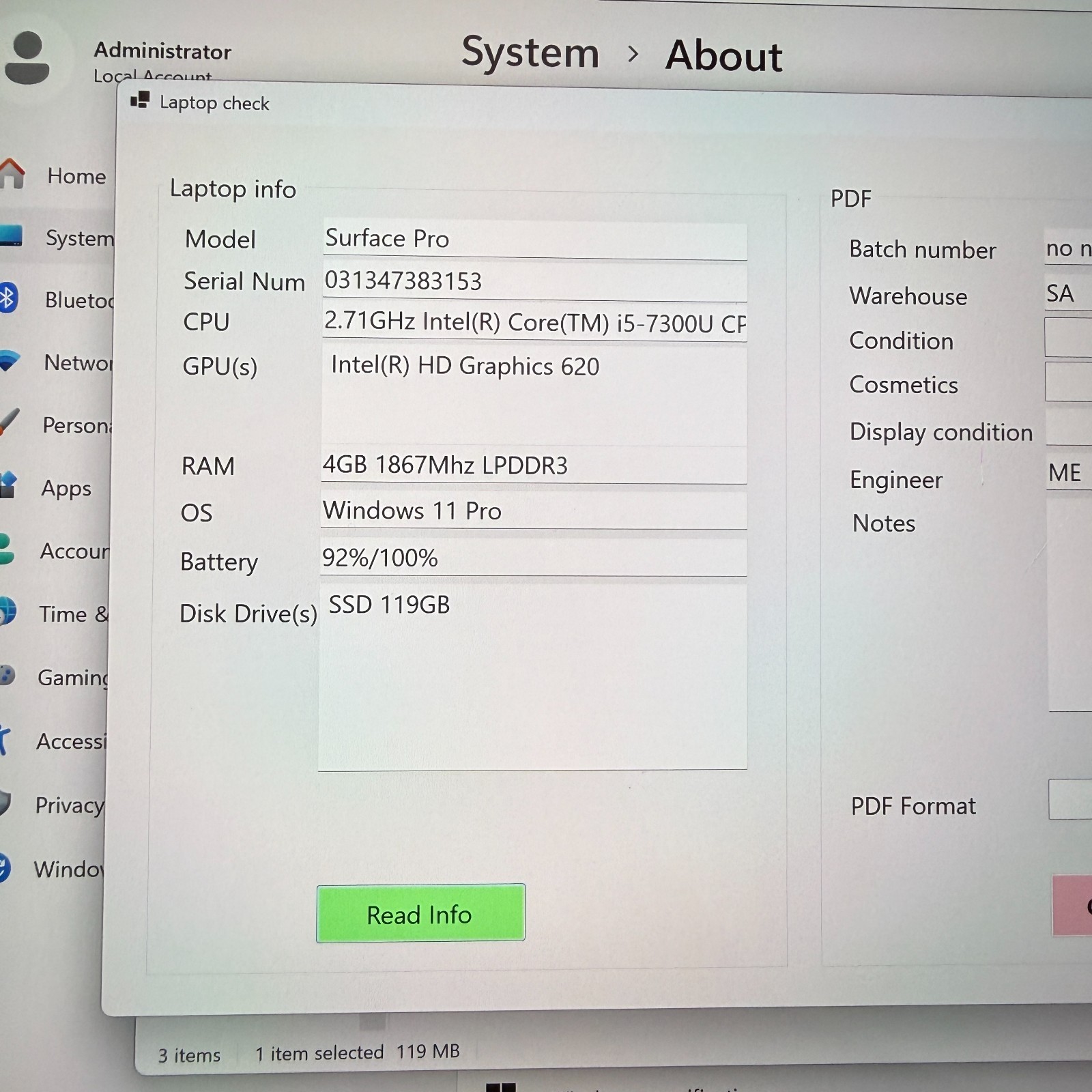Screen dimensions: 1092x1092
Task: Click the pink button in PDF panel
Action: pos(1072,905)
